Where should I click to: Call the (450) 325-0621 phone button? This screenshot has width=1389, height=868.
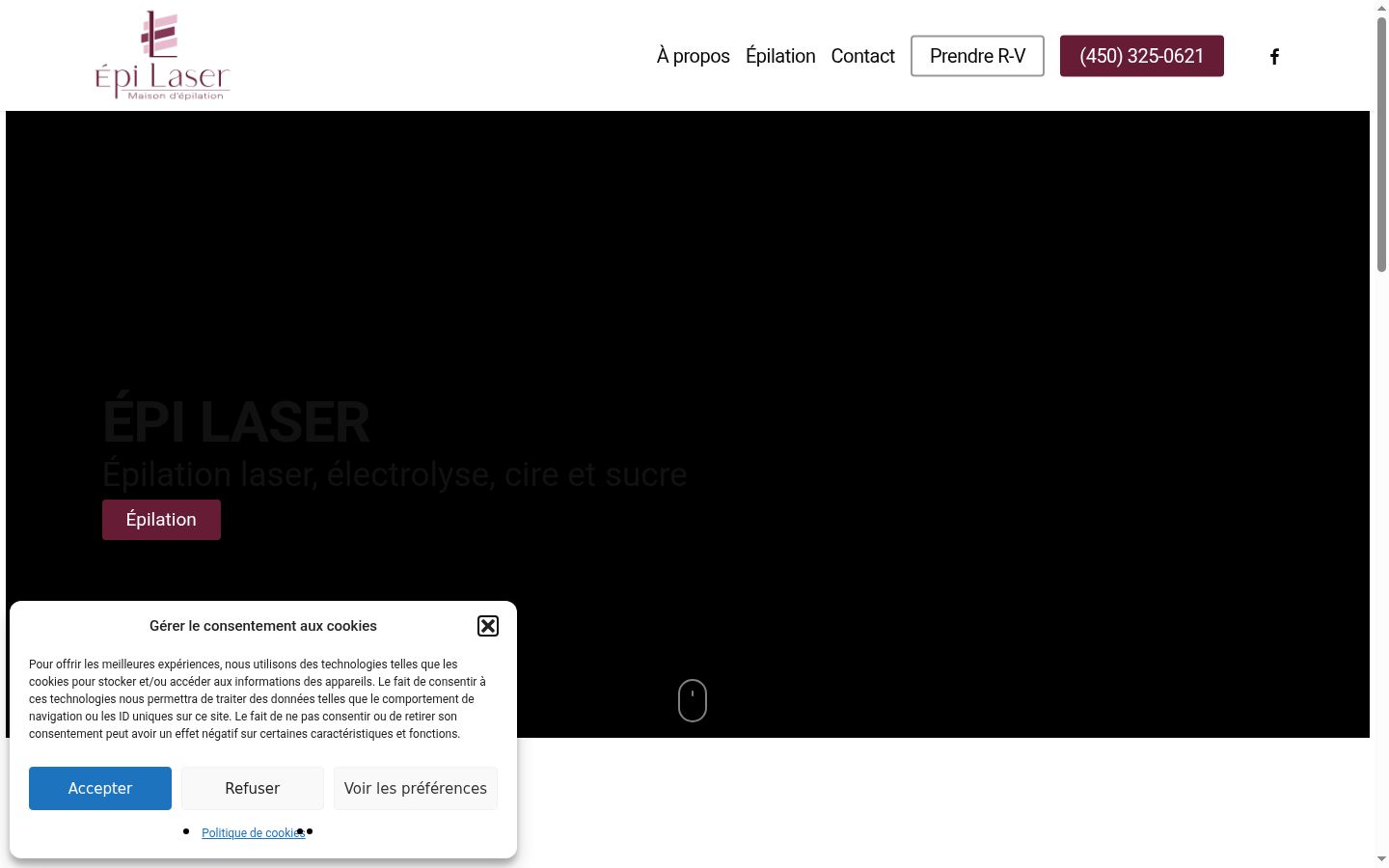click(1142, 56)
